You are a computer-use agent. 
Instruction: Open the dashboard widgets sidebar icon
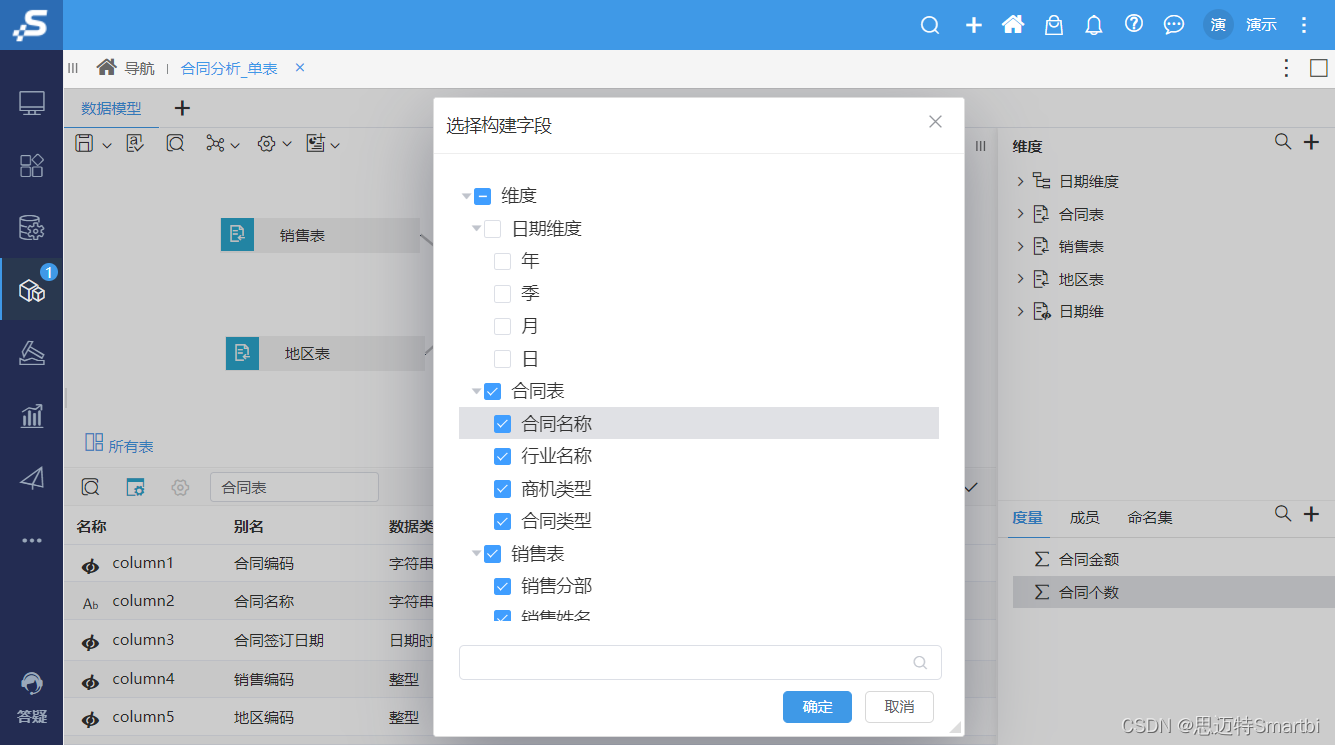pos(32,166)
